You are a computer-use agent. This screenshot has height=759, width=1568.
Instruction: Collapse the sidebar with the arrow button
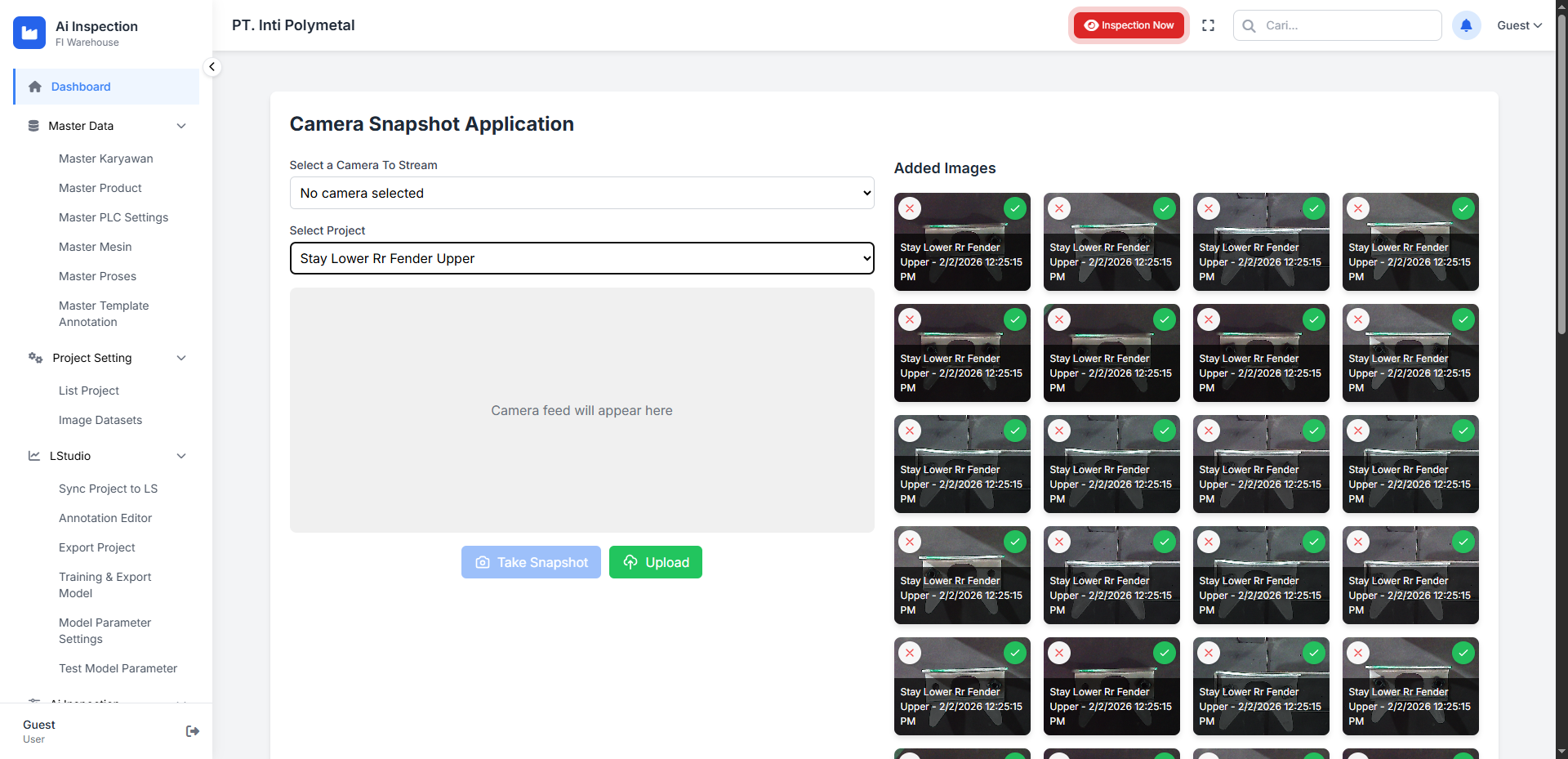coord(212,67)
